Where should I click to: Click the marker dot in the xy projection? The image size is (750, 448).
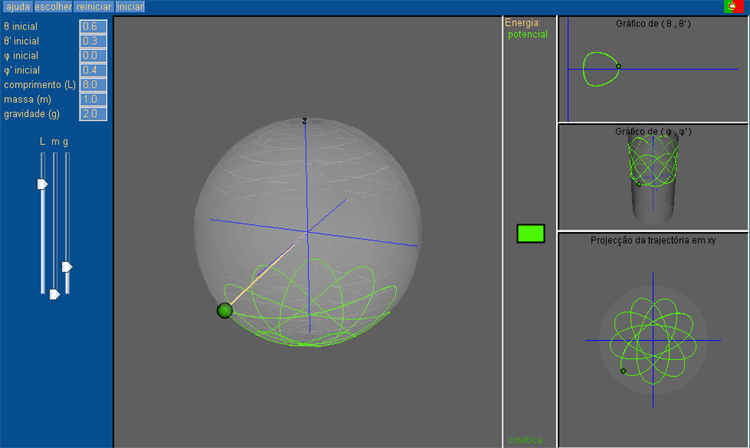(x=623, y=371)
